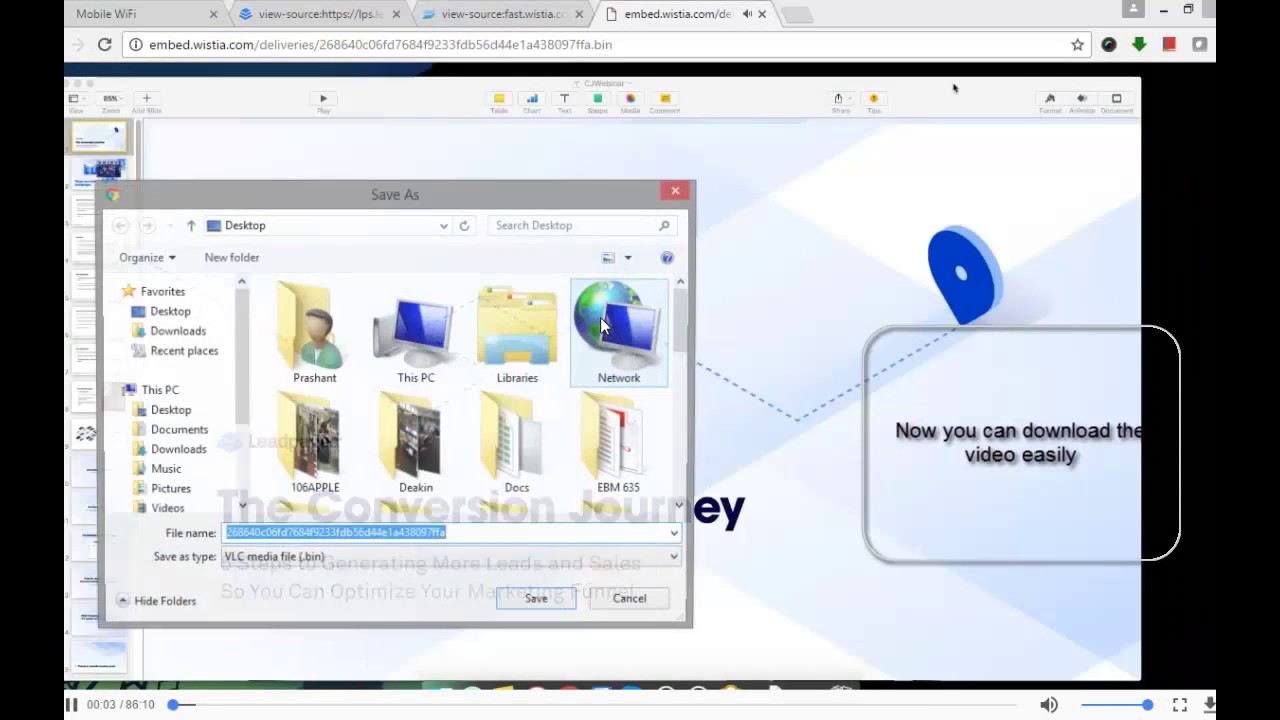
Task: Click the address bar URL
Action: (x=380, y=44)
